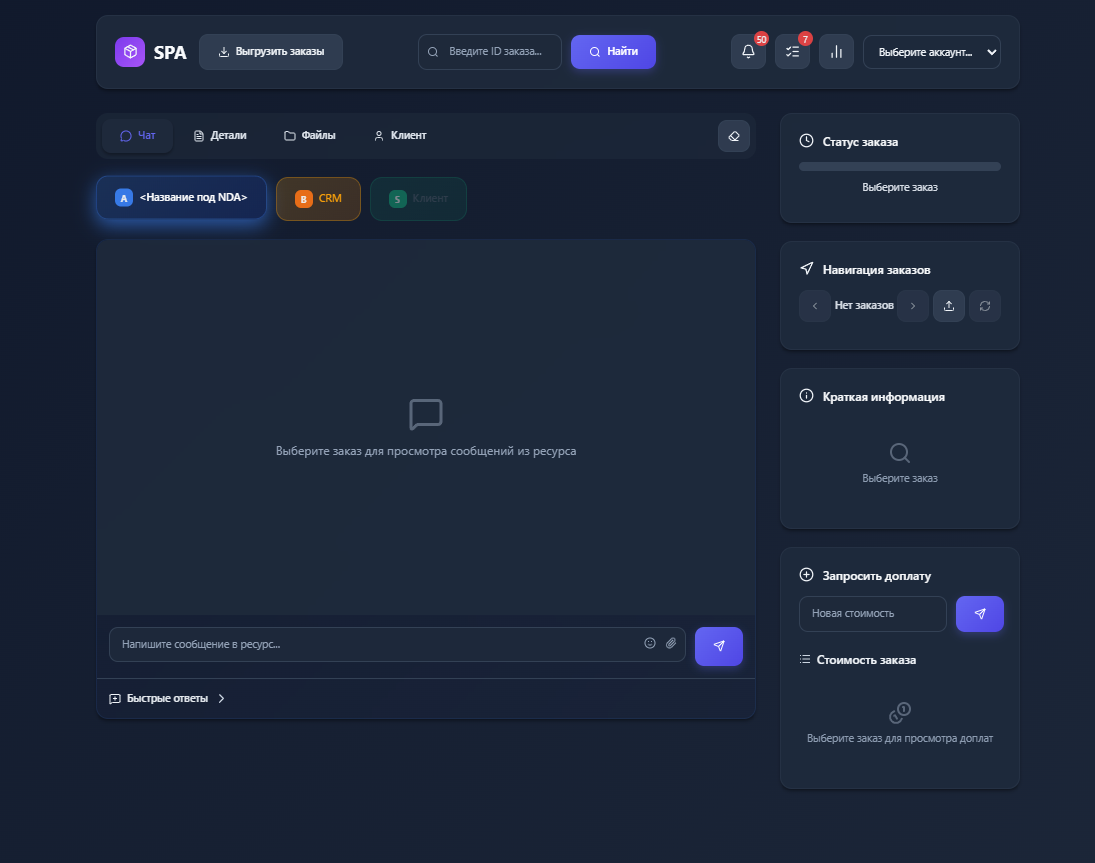The image size is (1095, 863).
Task: Expand Быстрые ответы chevron
Action: [221, 699]
